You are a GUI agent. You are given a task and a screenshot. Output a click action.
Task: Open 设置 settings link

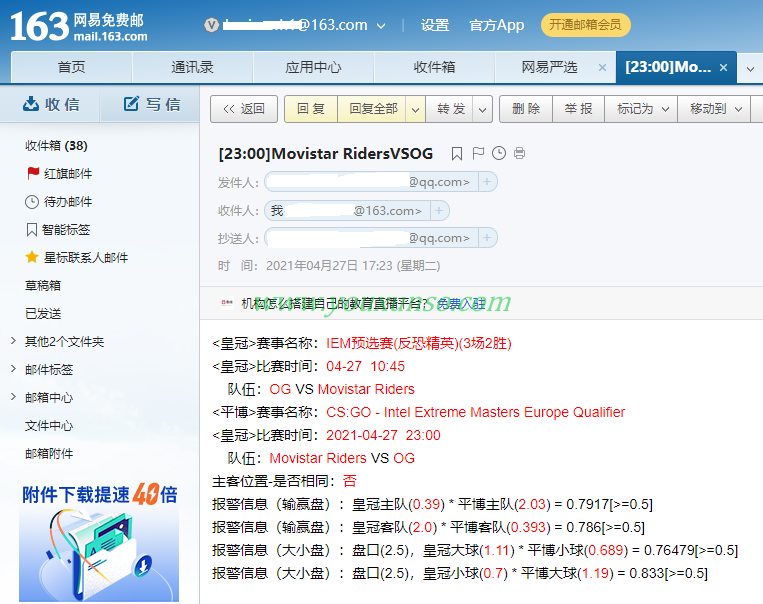(x=435, y=25)
